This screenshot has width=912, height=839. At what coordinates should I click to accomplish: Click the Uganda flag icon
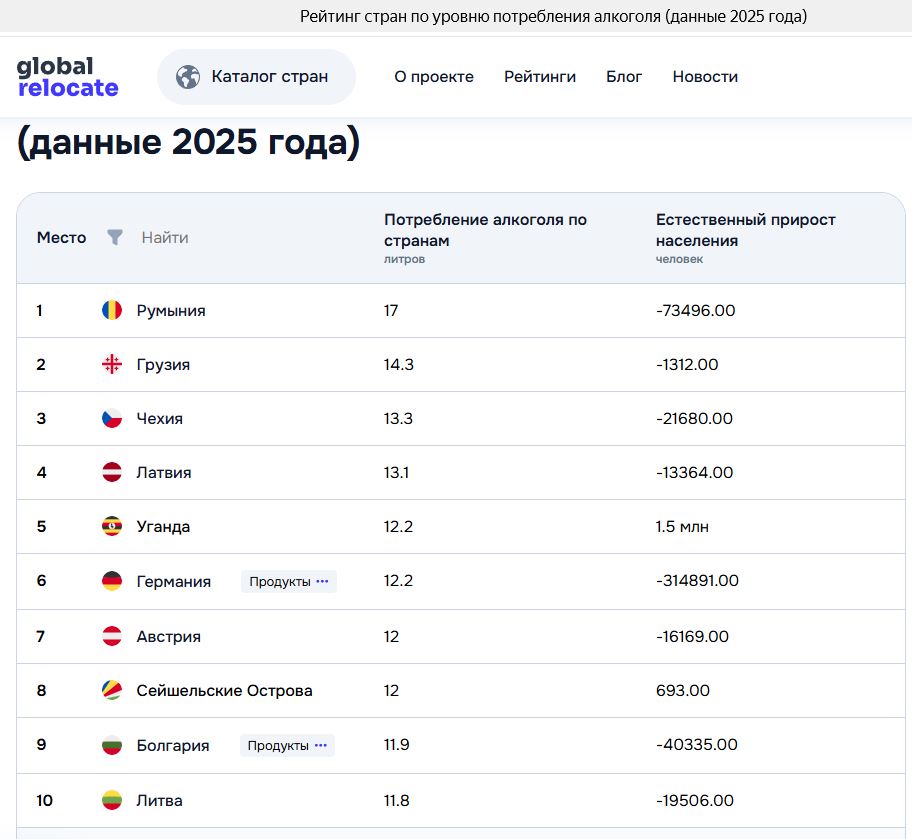pyautogui.click(x=112, y=527)
